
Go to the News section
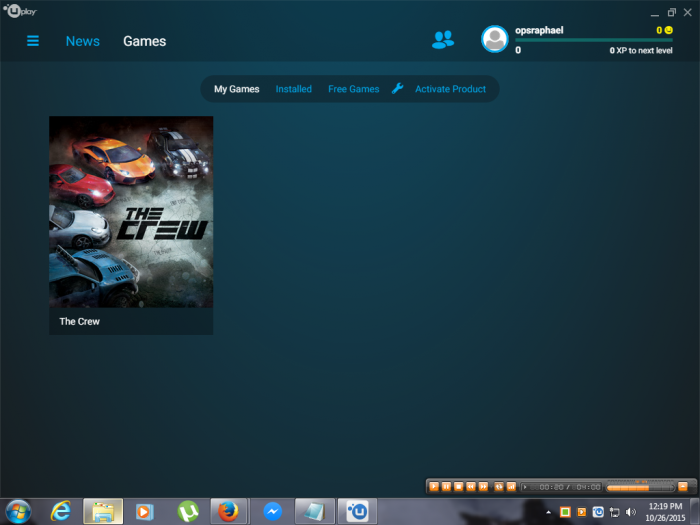pyautogui.click(x=83, y=41)
